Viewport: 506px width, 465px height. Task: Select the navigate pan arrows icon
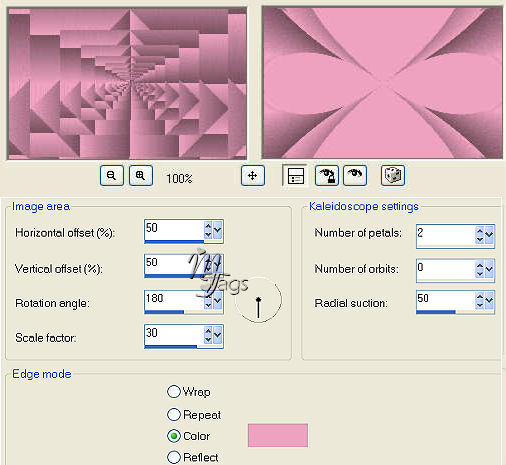pos(253,176)
